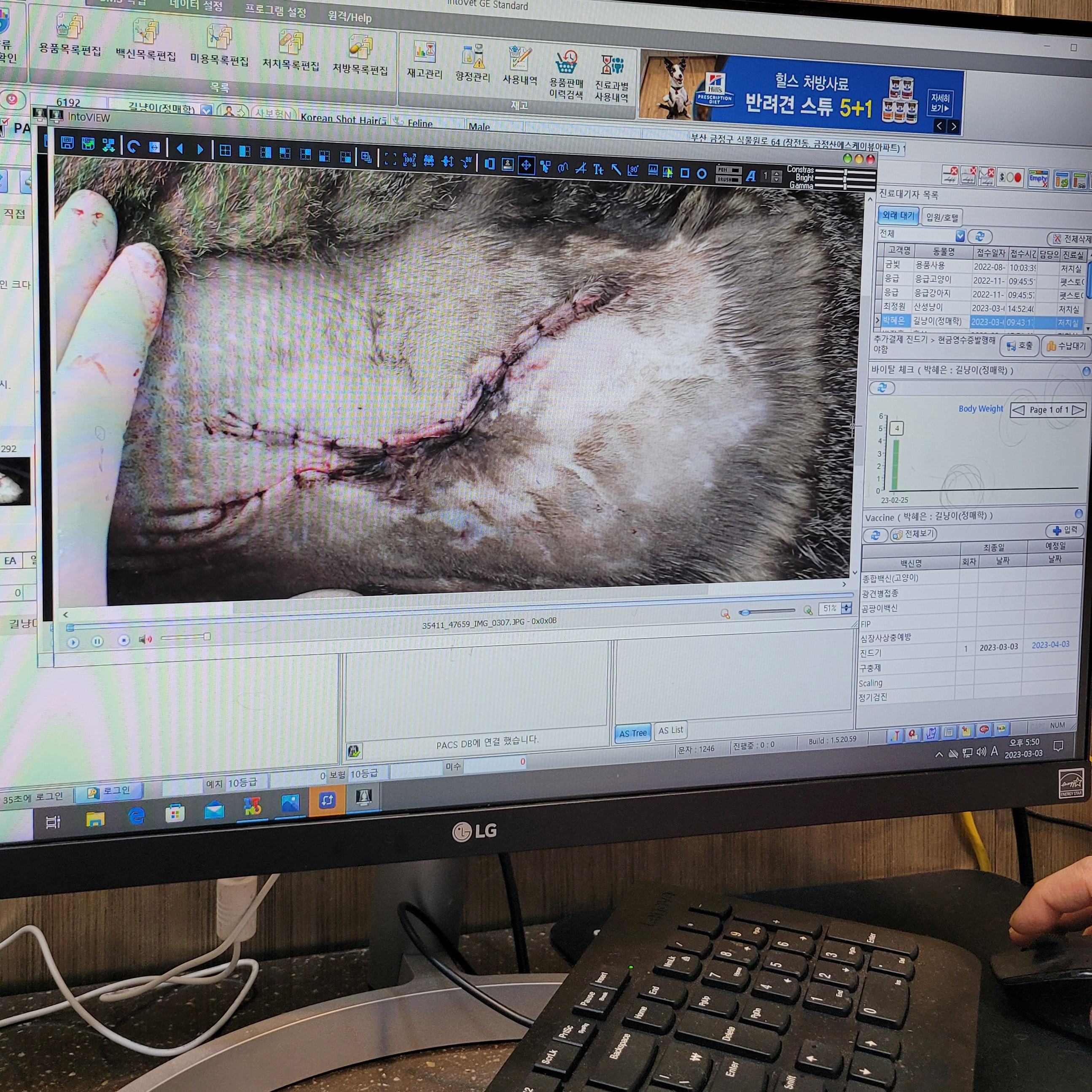Open 처방목록편집 prescription list editor
This screenshot has width=1092, height=1092.
pos(360,55)
